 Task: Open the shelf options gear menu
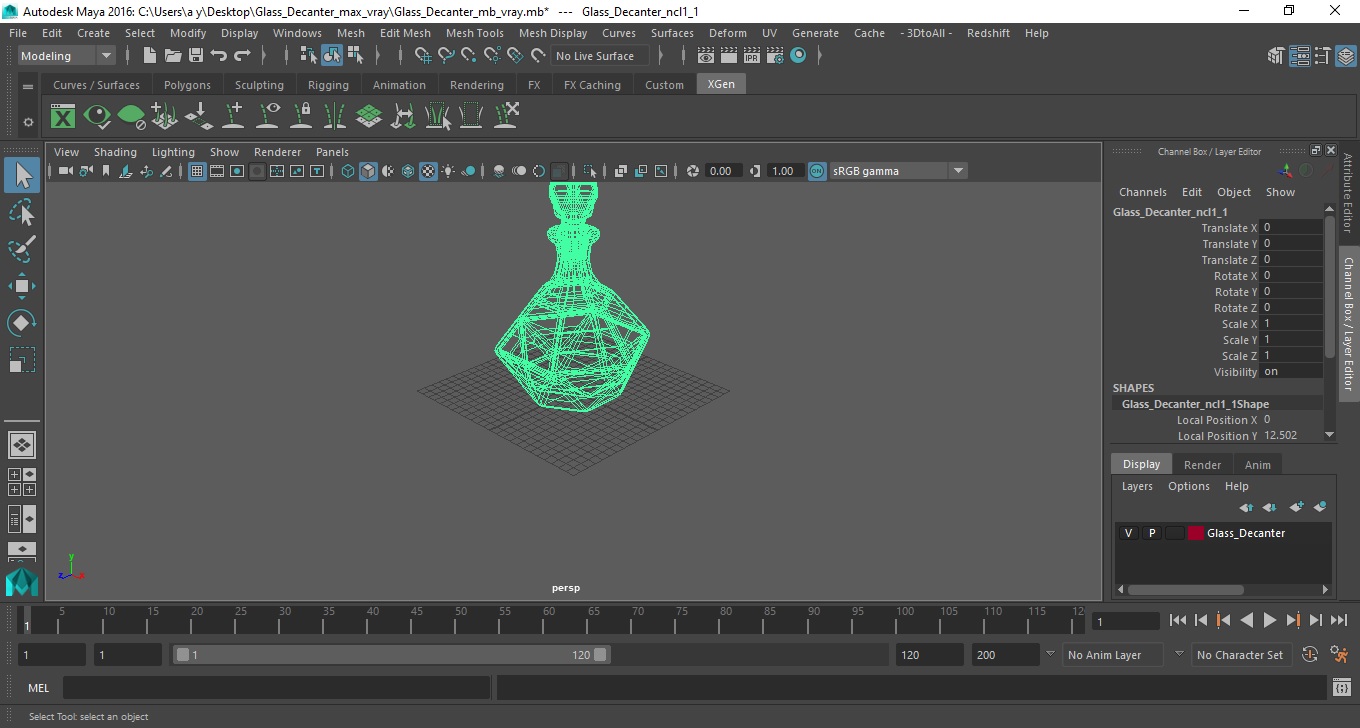click(x=28, y=122)
